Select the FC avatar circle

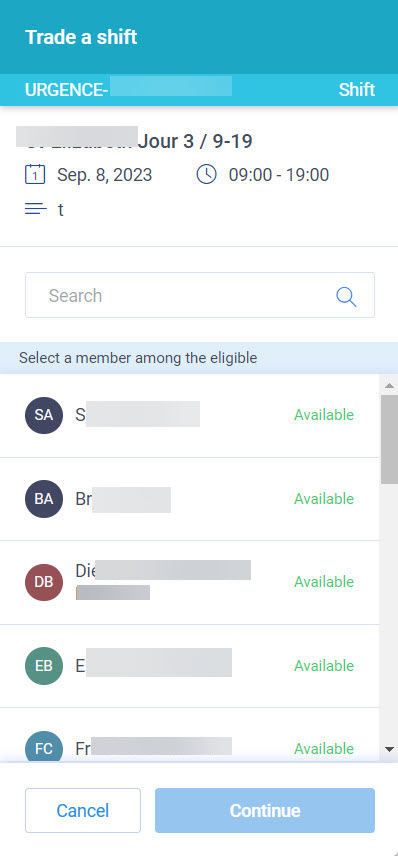pyautogui.click(x=44, y=747)
